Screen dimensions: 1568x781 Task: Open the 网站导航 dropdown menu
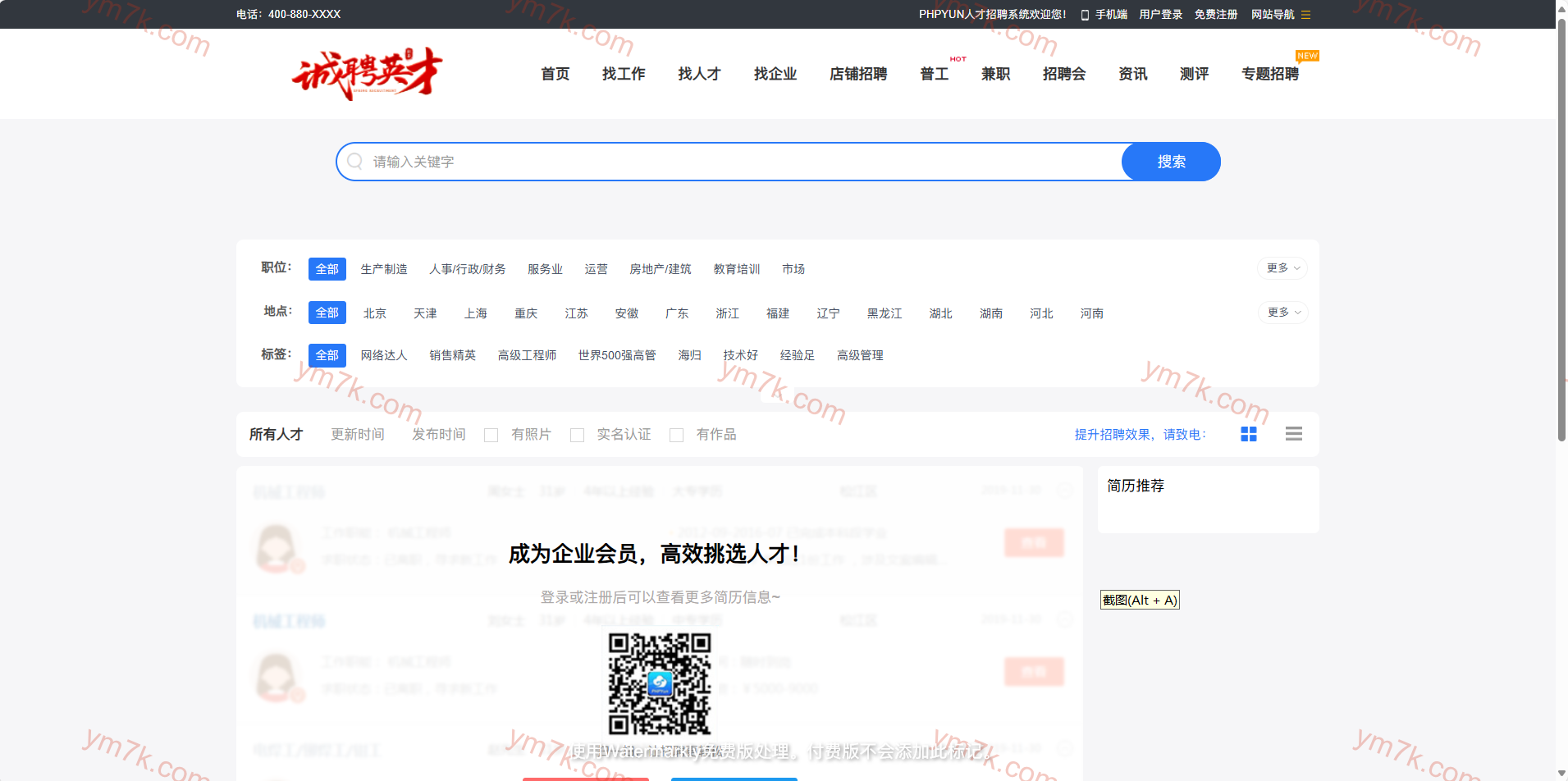pos(1272,15)
